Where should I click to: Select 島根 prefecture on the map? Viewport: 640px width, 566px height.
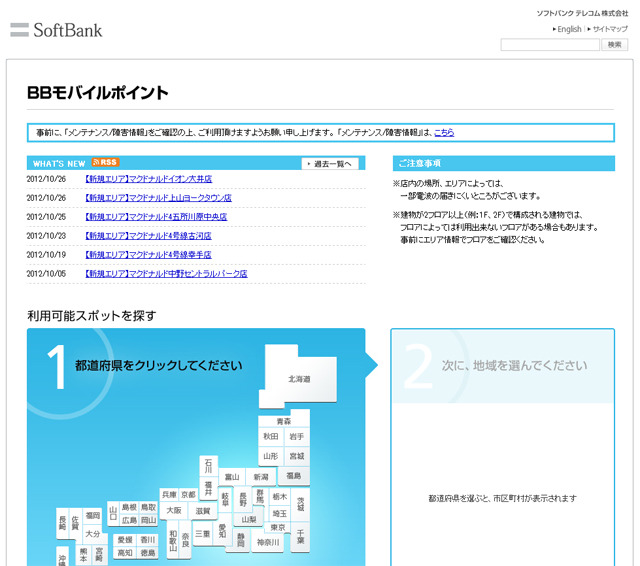[x=129, y=507]
